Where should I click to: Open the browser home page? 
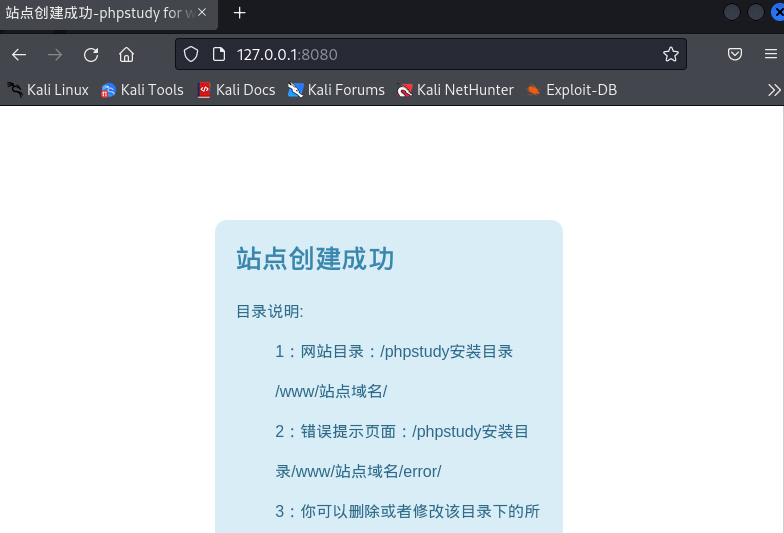click(x=126, y=54)
